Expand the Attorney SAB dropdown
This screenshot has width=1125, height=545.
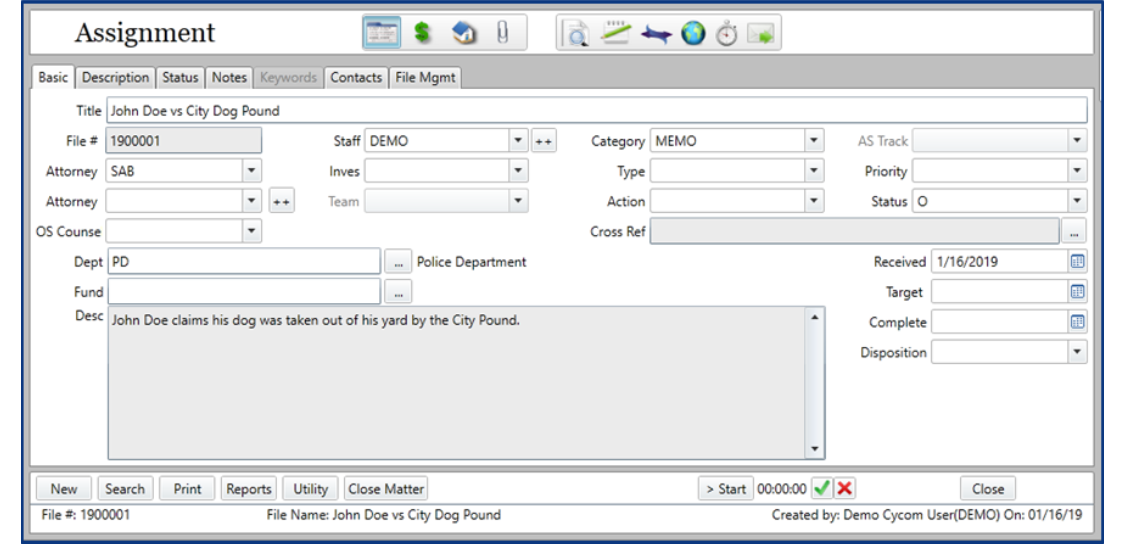coord(252,171)
